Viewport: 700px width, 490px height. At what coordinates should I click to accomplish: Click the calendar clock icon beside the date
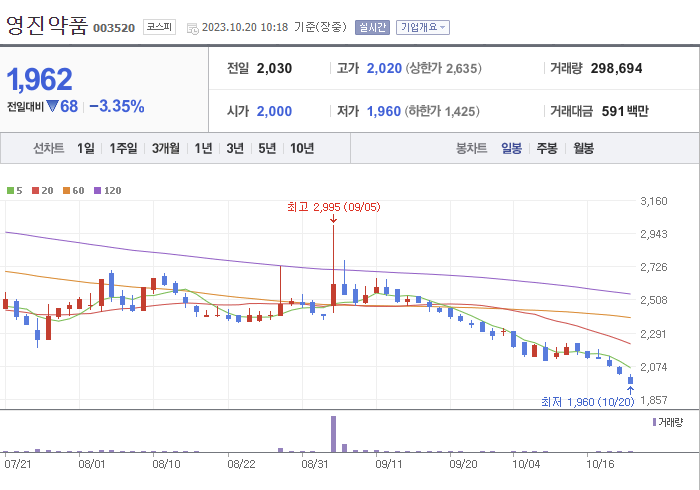tap(192, 29)
